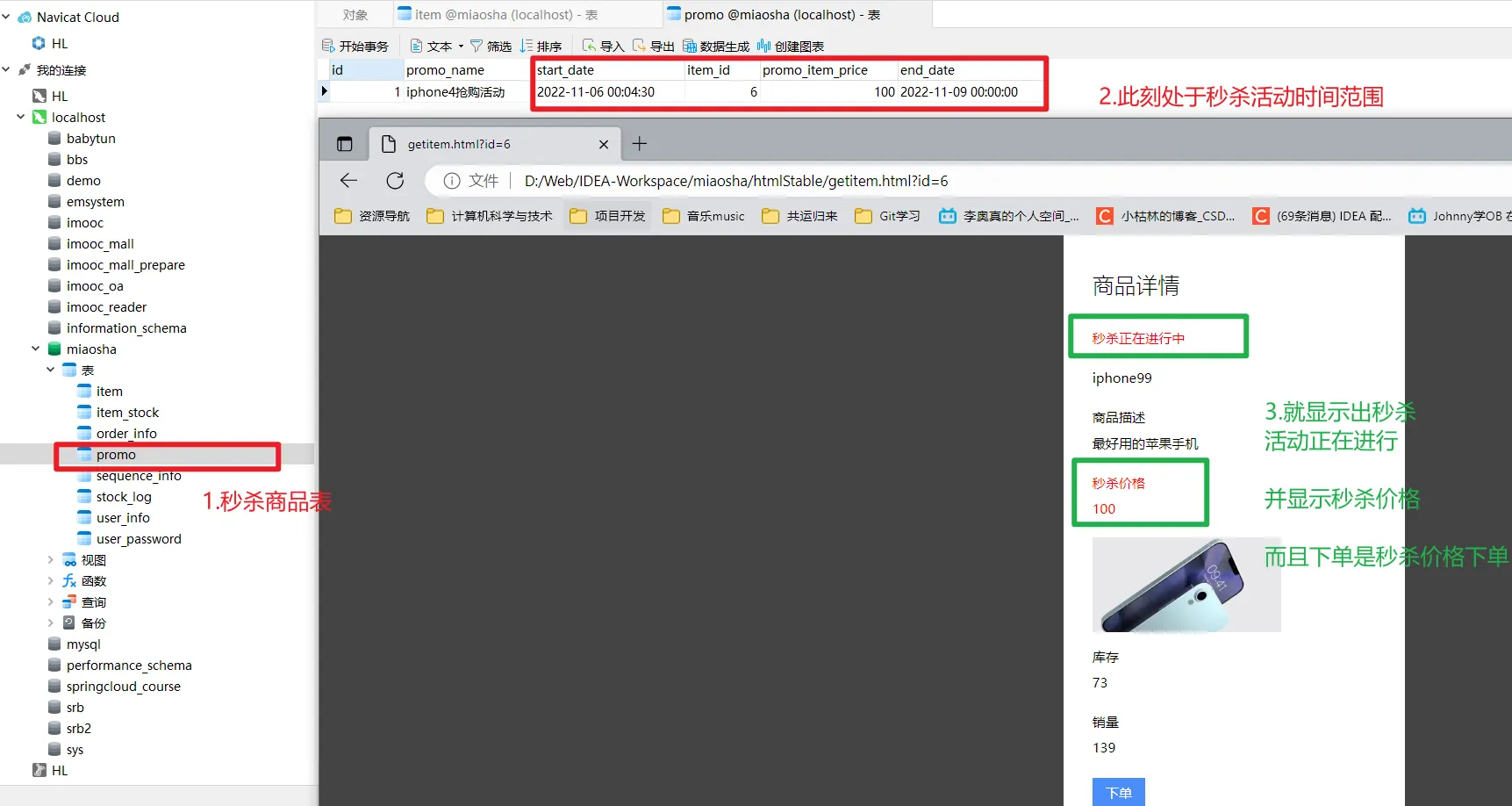The height and width of the screenshot is (806, 1512).
Task: Click the iPhone product image
Action: point(1186,585)
